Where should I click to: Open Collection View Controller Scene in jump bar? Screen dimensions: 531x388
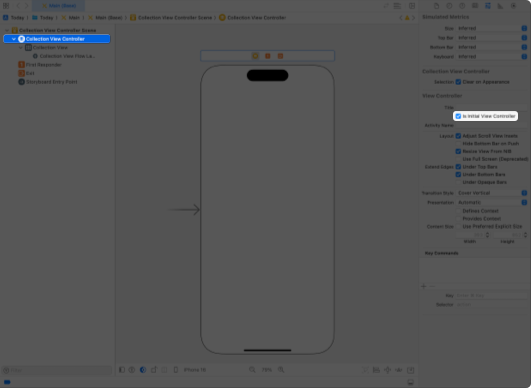point(171,18)
